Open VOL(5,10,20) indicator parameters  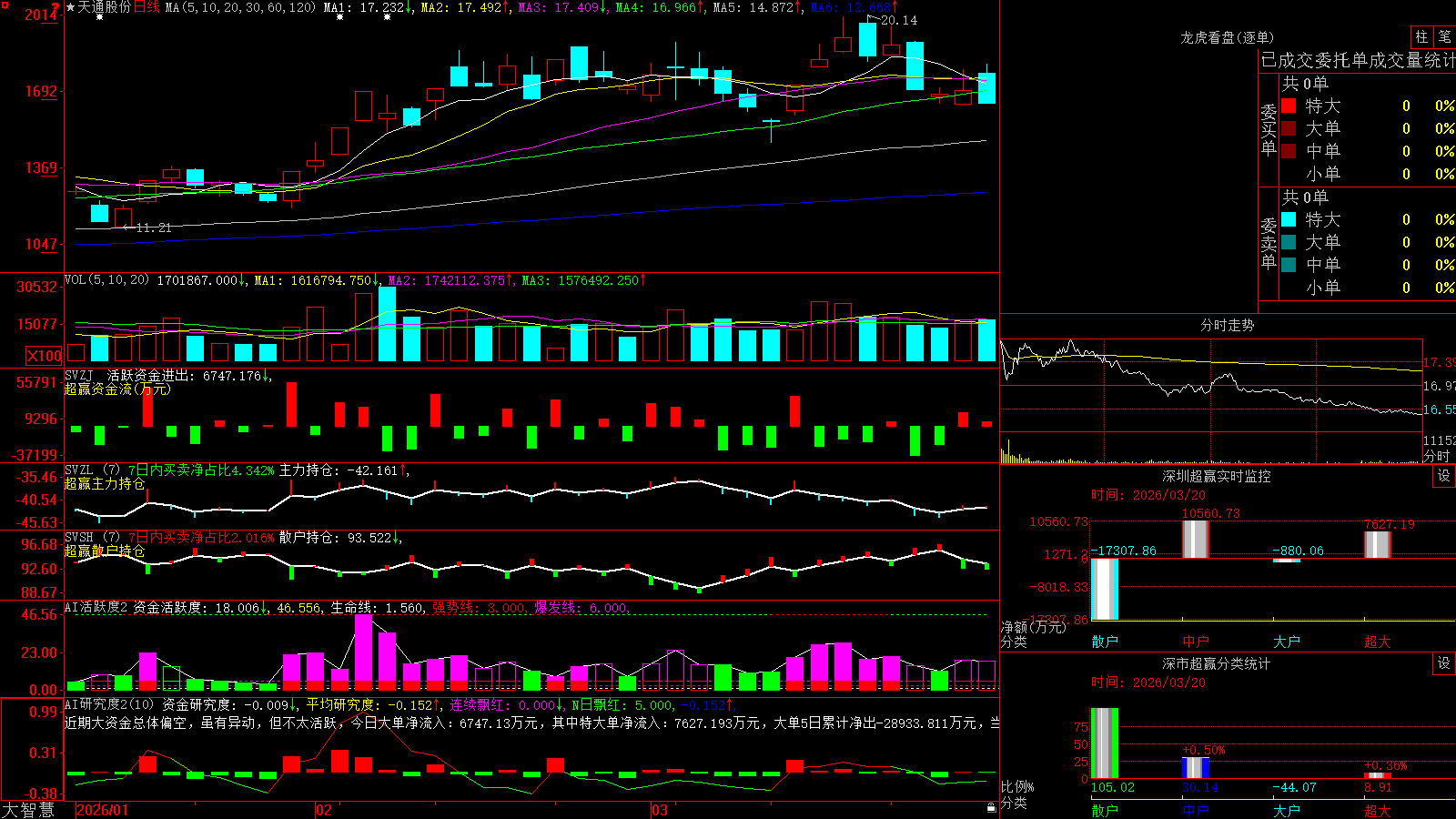click(x=106, y=280)
